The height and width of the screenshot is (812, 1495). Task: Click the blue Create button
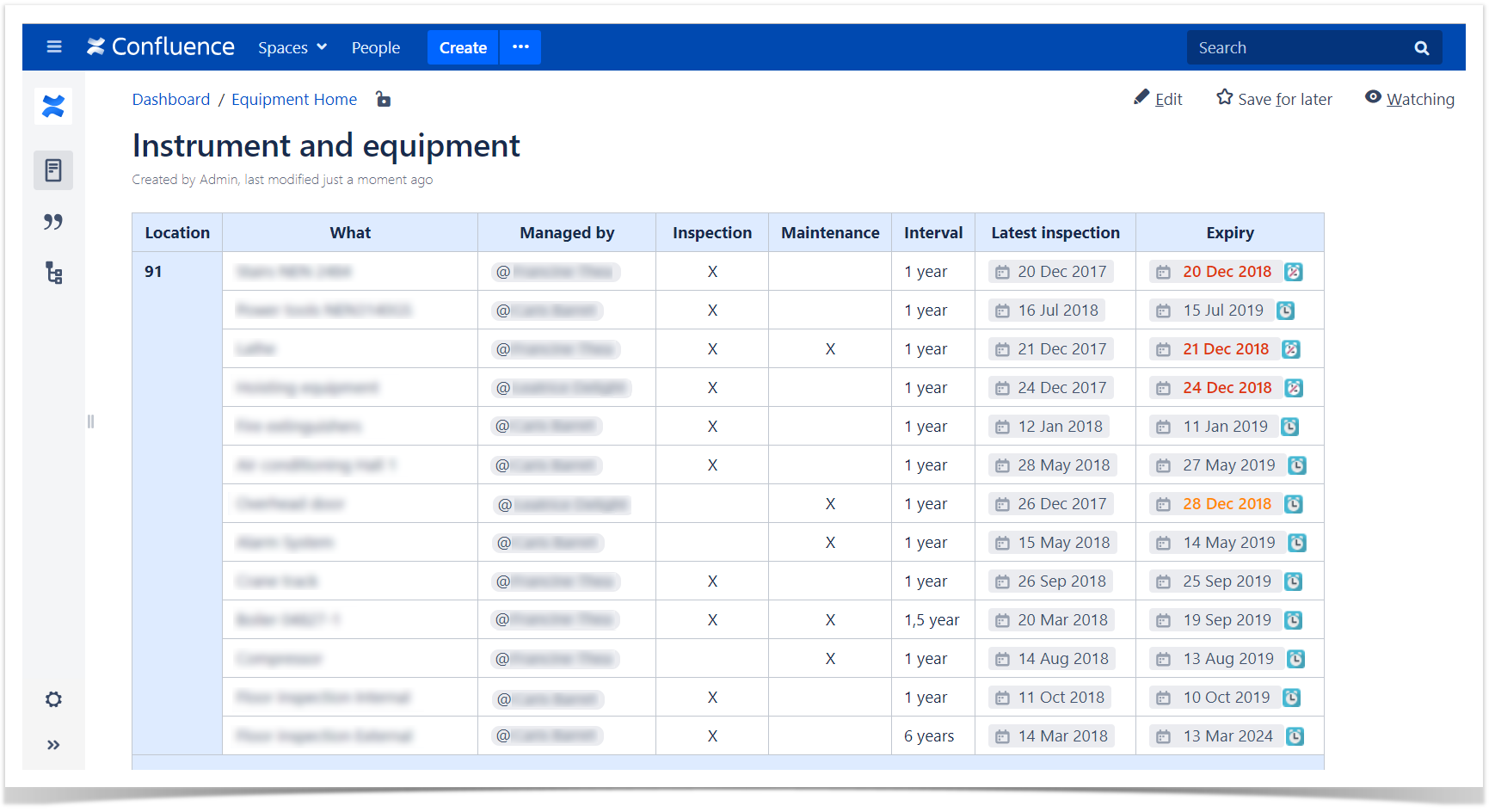(463, 47)
